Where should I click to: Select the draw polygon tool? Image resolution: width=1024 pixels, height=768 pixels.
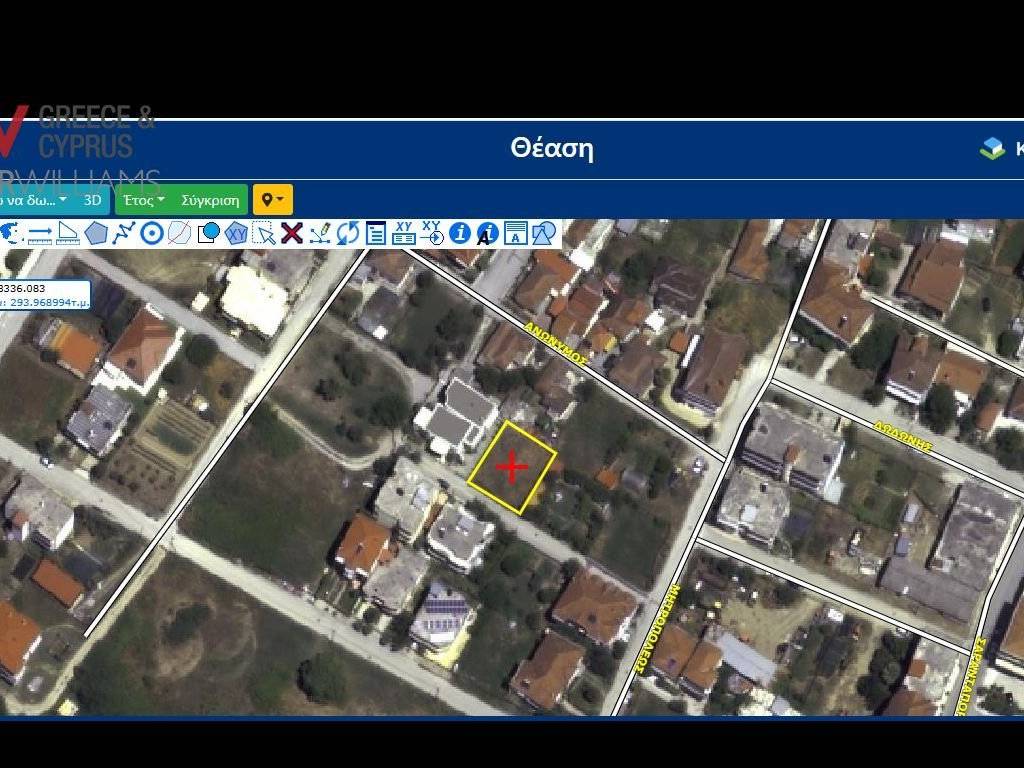96,233
